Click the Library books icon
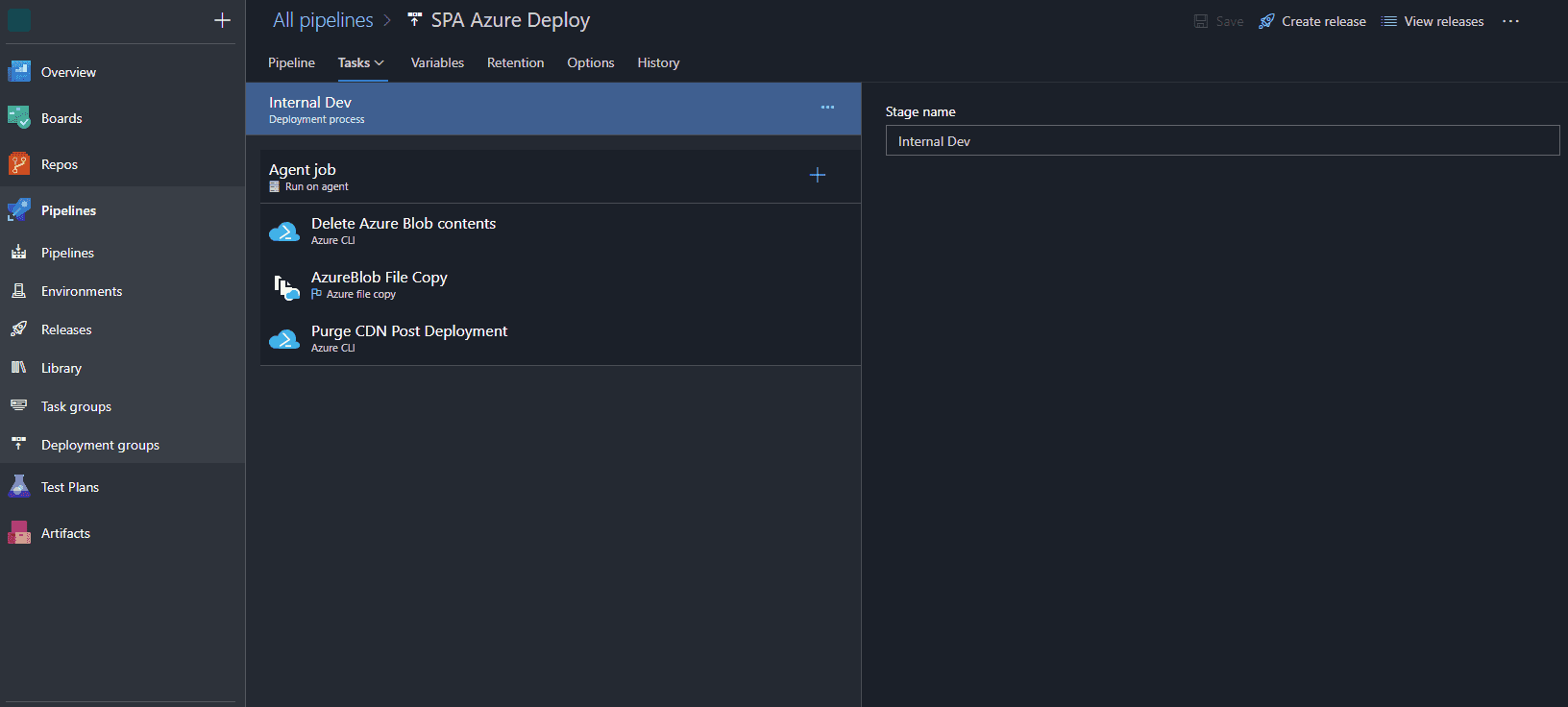Viewport: 1568px width, 707px height. tap(18, 367)
